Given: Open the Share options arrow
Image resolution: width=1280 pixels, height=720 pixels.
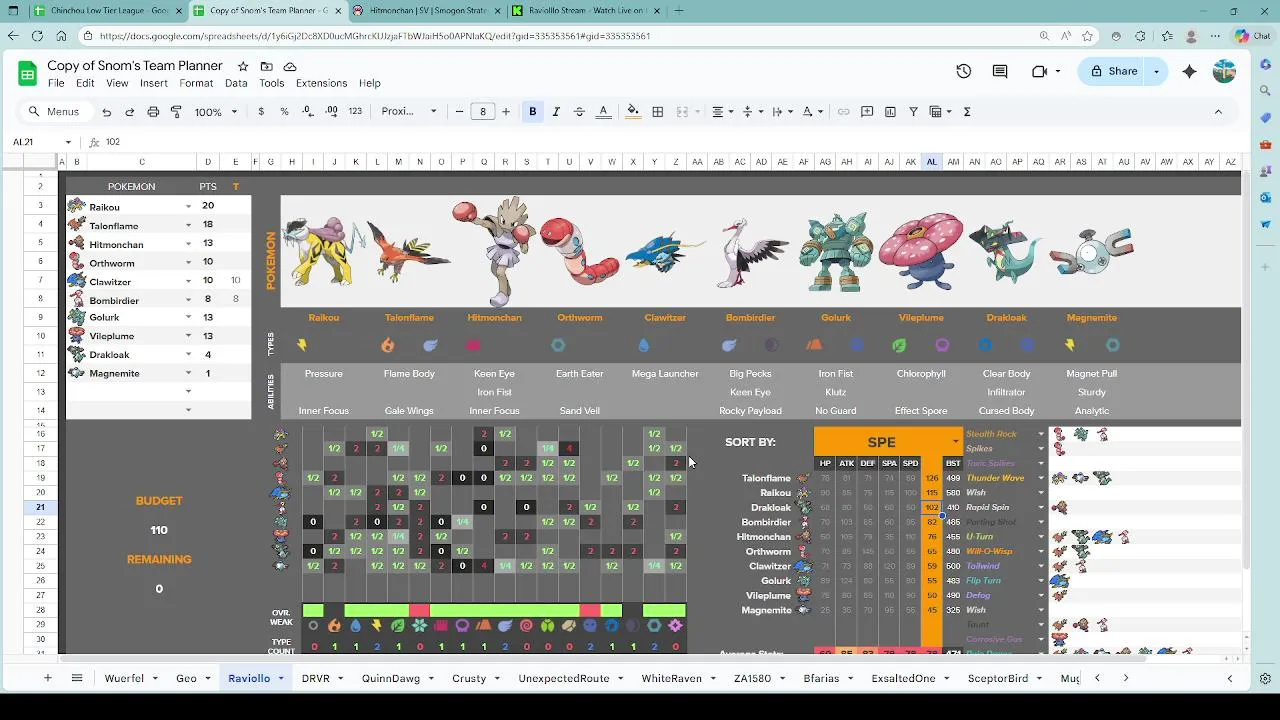Looking at the screenshot, I should click(x=1156, y=71).
